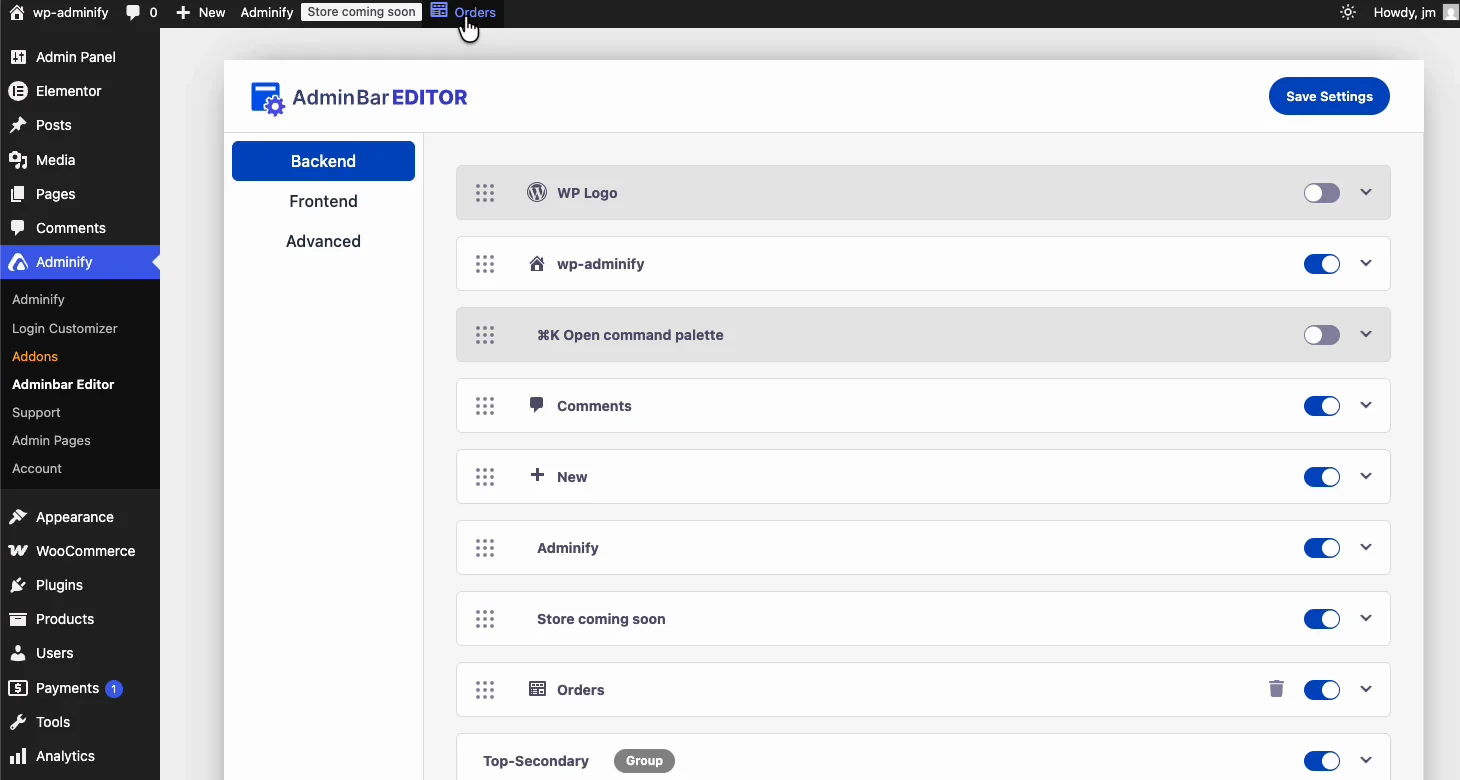Expand the Adminify row chevron
This screenshot has height=780, width=1460.
coord(1368,547)
